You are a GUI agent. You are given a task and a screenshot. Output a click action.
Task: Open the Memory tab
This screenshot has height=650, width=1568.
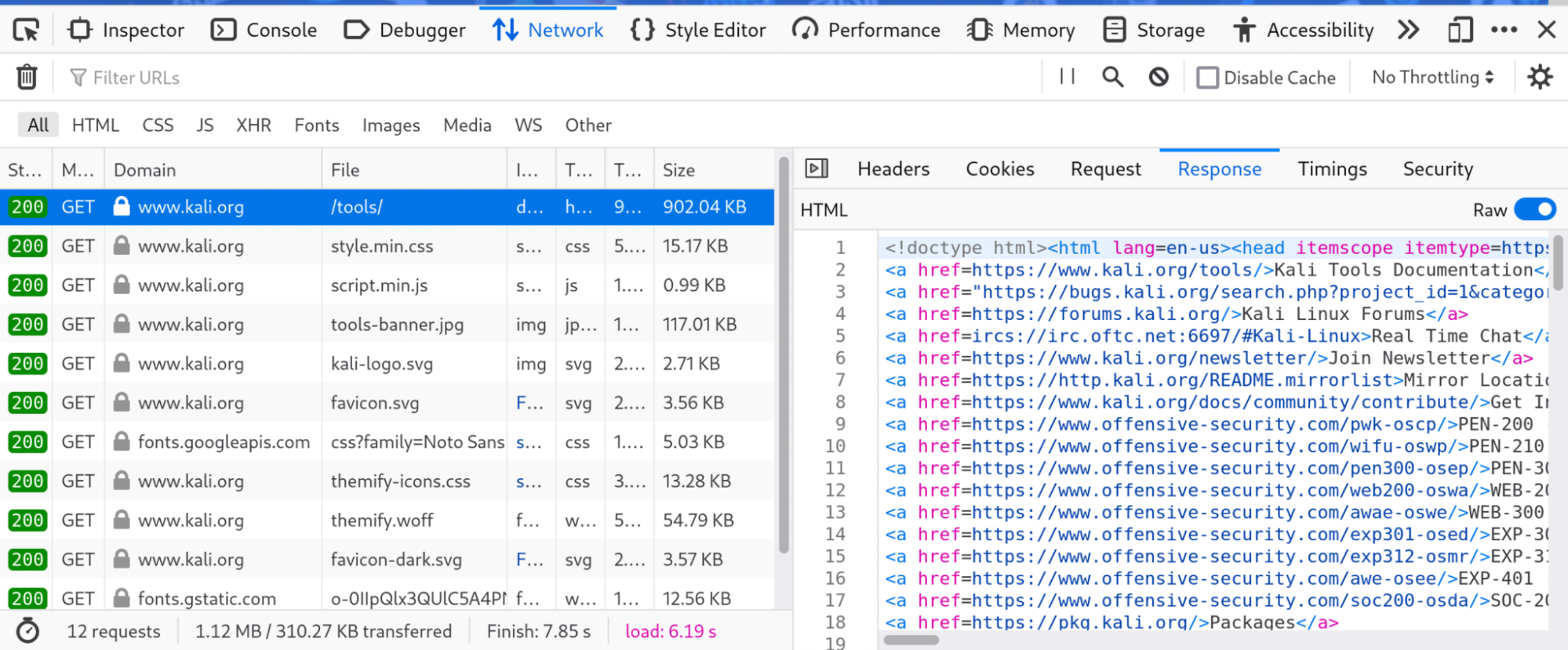pos(1020,30)
